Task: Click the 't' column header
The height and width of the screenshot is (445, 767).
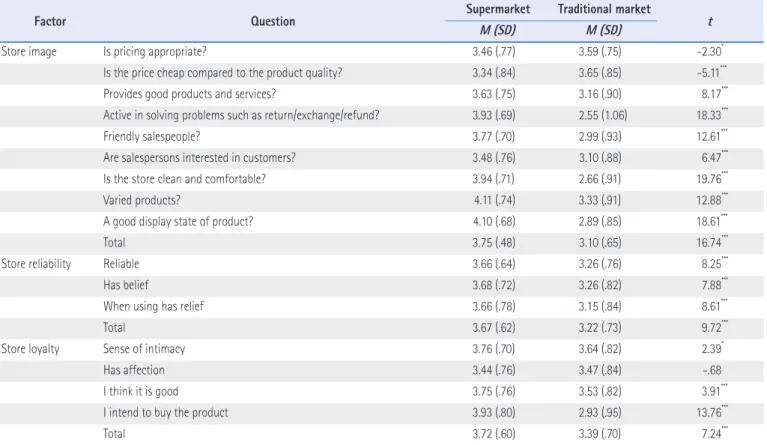Action: (710, 21)
